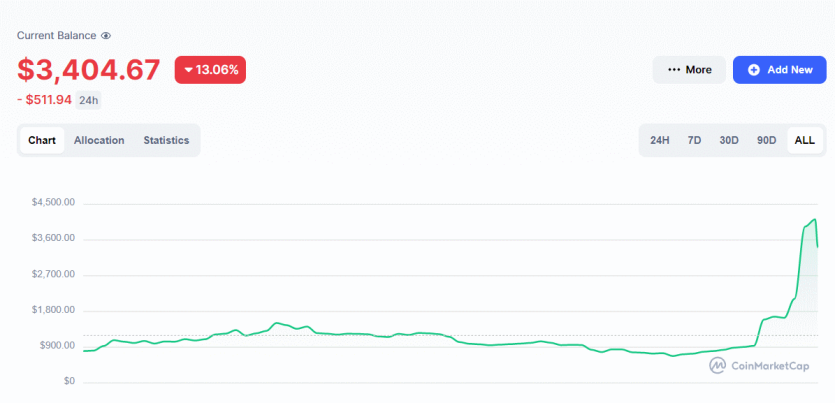Image resolution: width=835 pixels, height=403 pixels.
Task: Click the plus icon in Add New
Action: [x=753, y=70]
